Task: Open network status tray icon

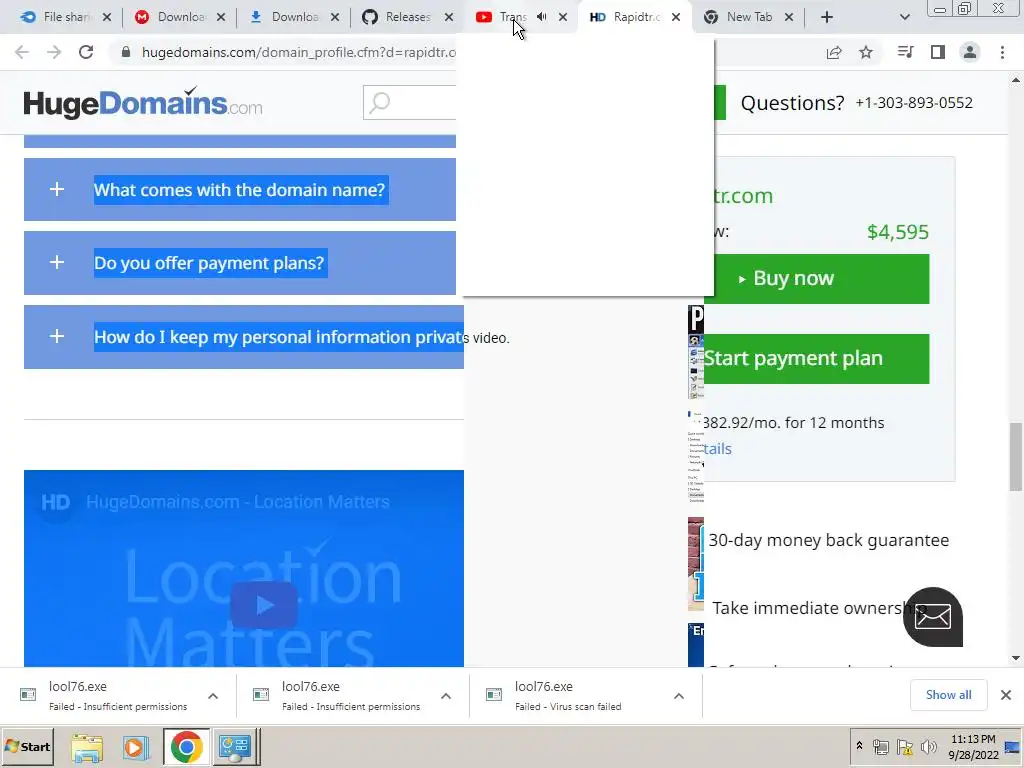Action: (881, 746)
